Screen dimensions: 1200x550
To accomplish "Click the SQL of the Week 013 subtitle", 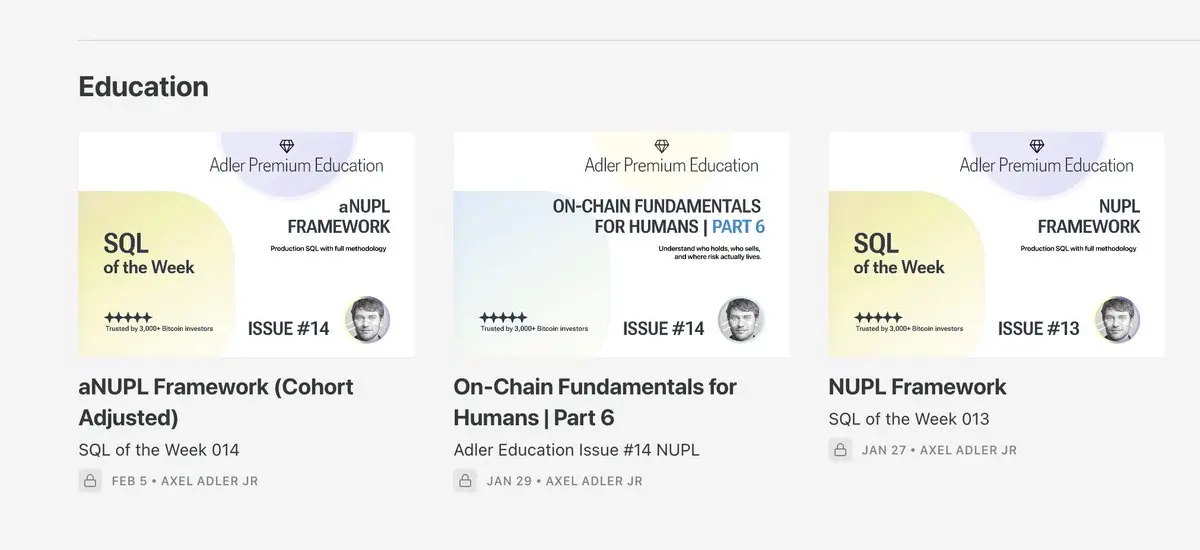I will coord(909,419).
